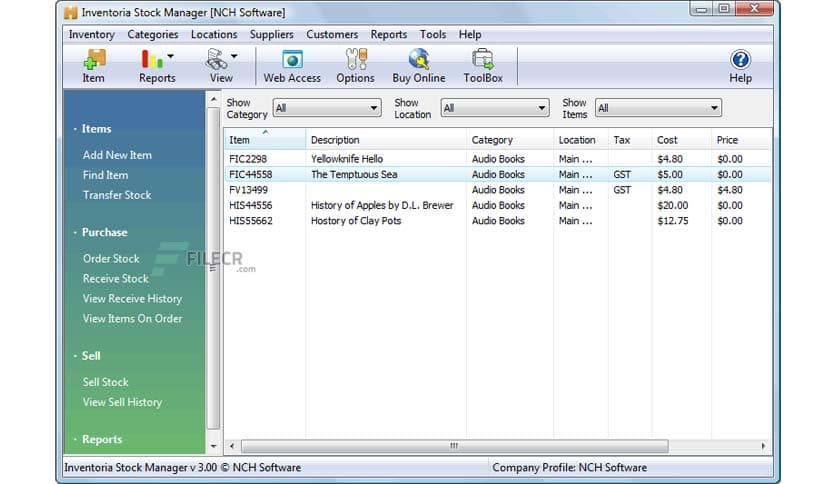Open the Suppliers menu

tap(271, 34)
